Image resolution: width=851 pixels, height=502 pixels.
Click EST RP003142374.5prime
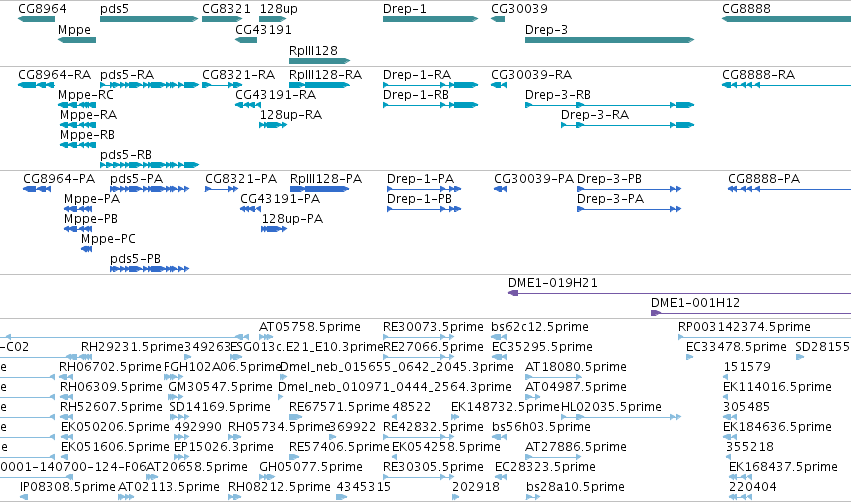[765, 337]
